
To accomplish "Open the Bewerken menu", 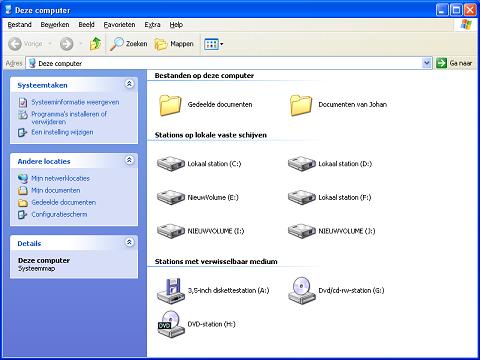I will click(55, 25).
